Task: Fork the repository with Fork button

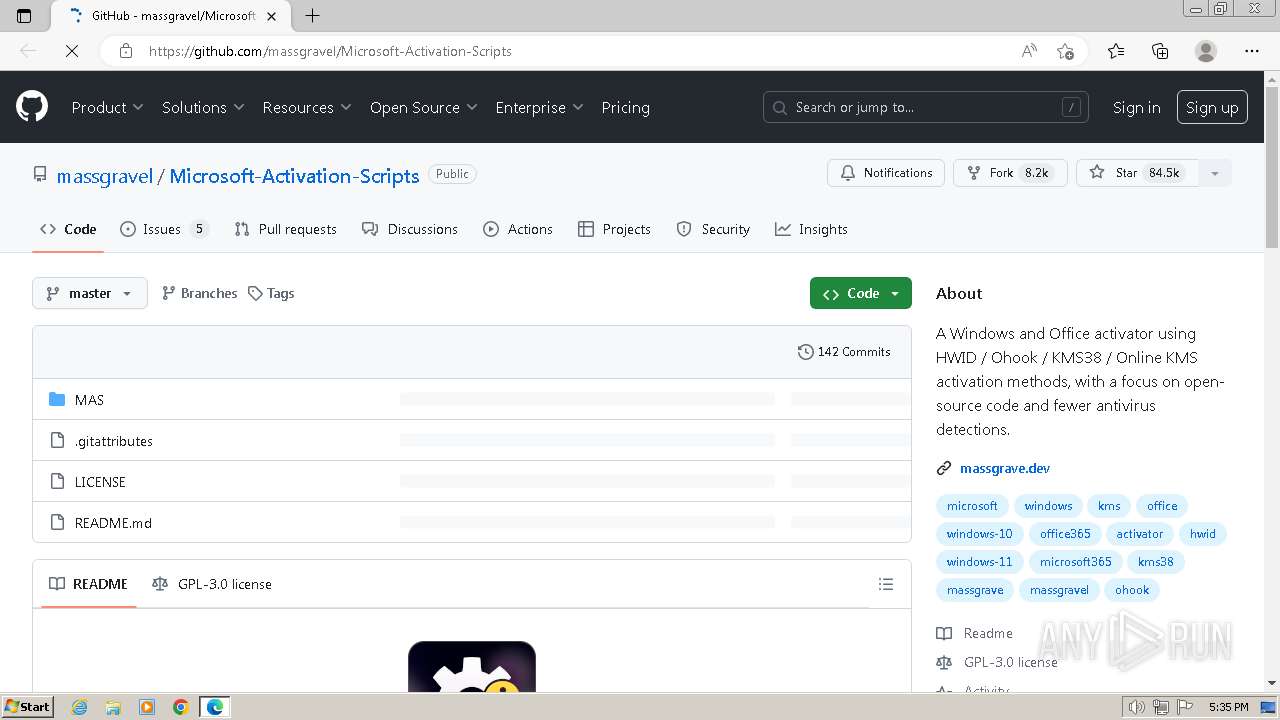Action: tap(1010, 173)
